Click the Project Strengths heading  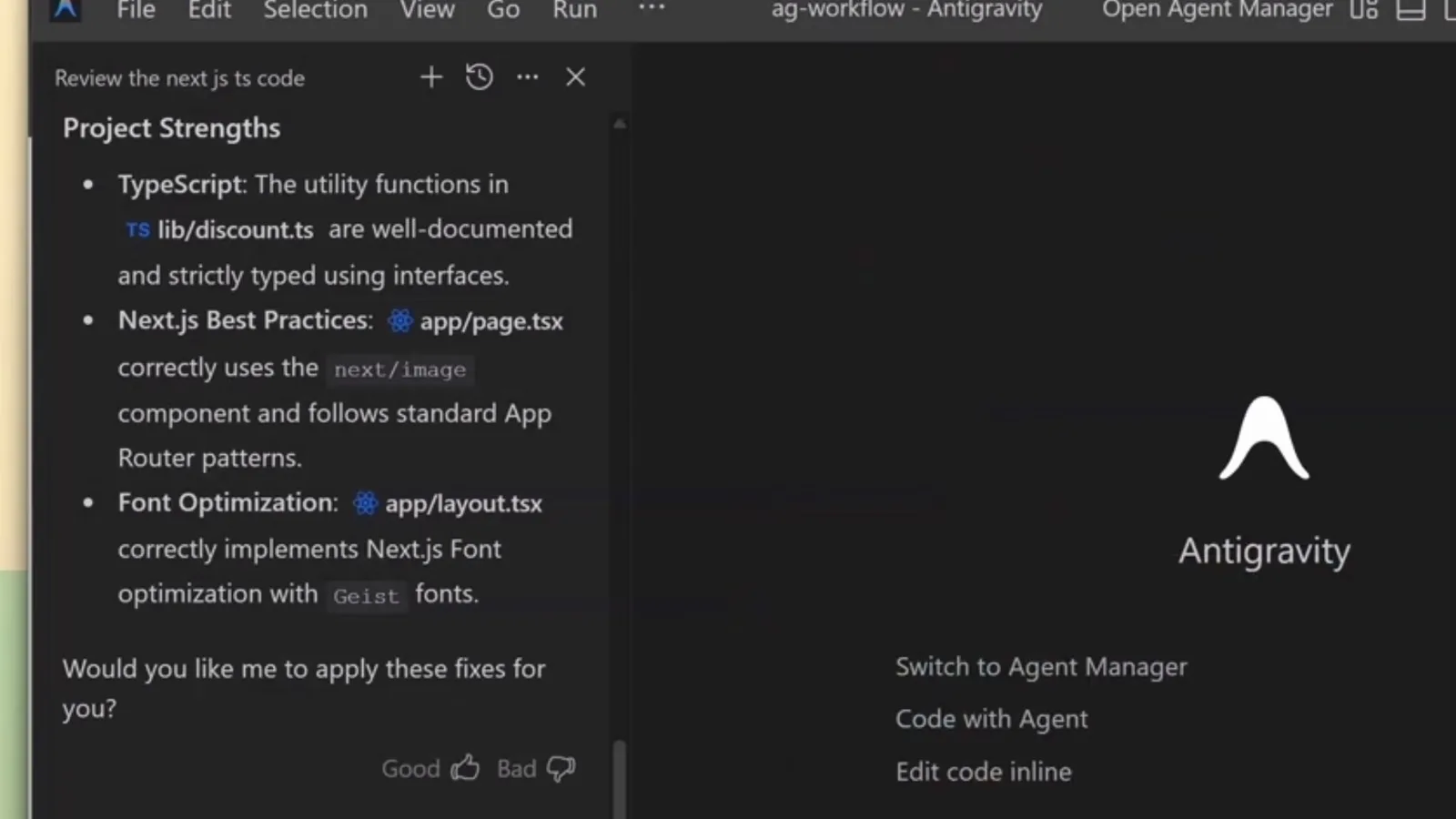coord(171,128)
